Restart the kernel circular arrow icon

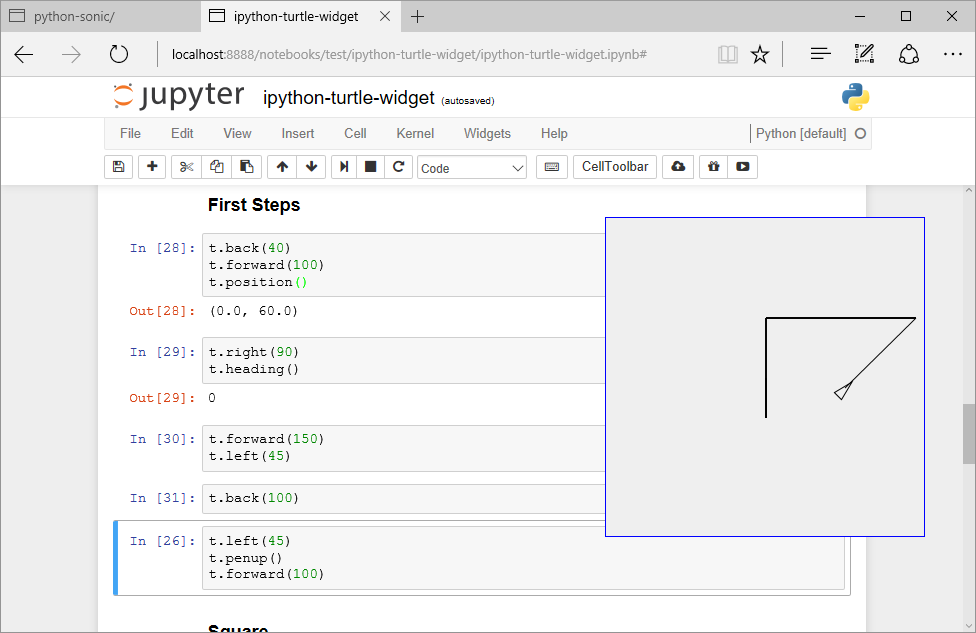pos(398,167)
